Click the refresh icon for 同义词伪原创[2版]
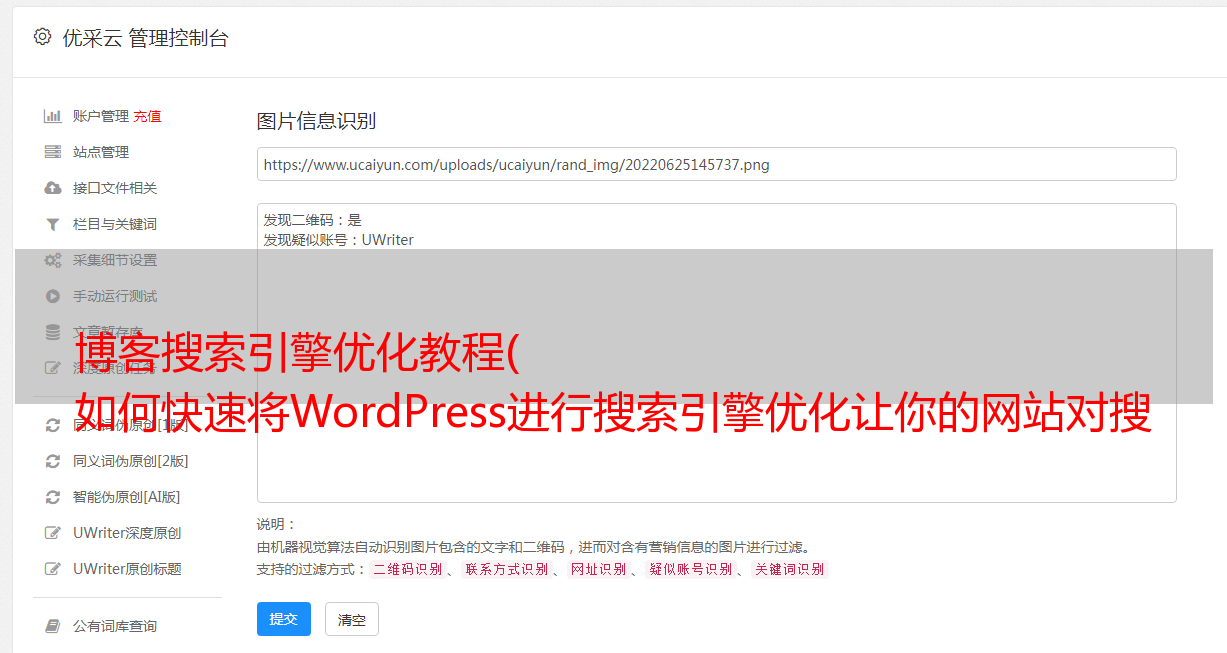1227x653 pixels. 53,461
